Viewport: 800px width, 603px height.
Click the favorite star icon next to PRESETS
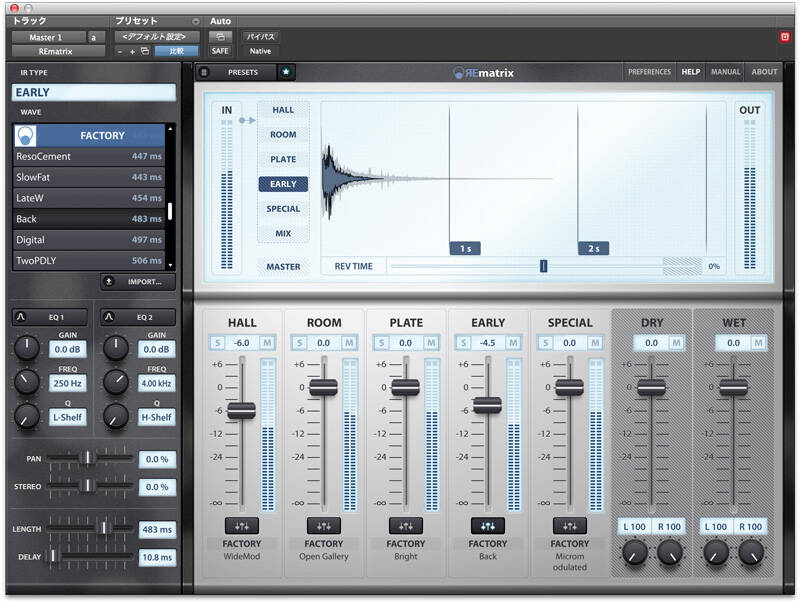(286, 72)
